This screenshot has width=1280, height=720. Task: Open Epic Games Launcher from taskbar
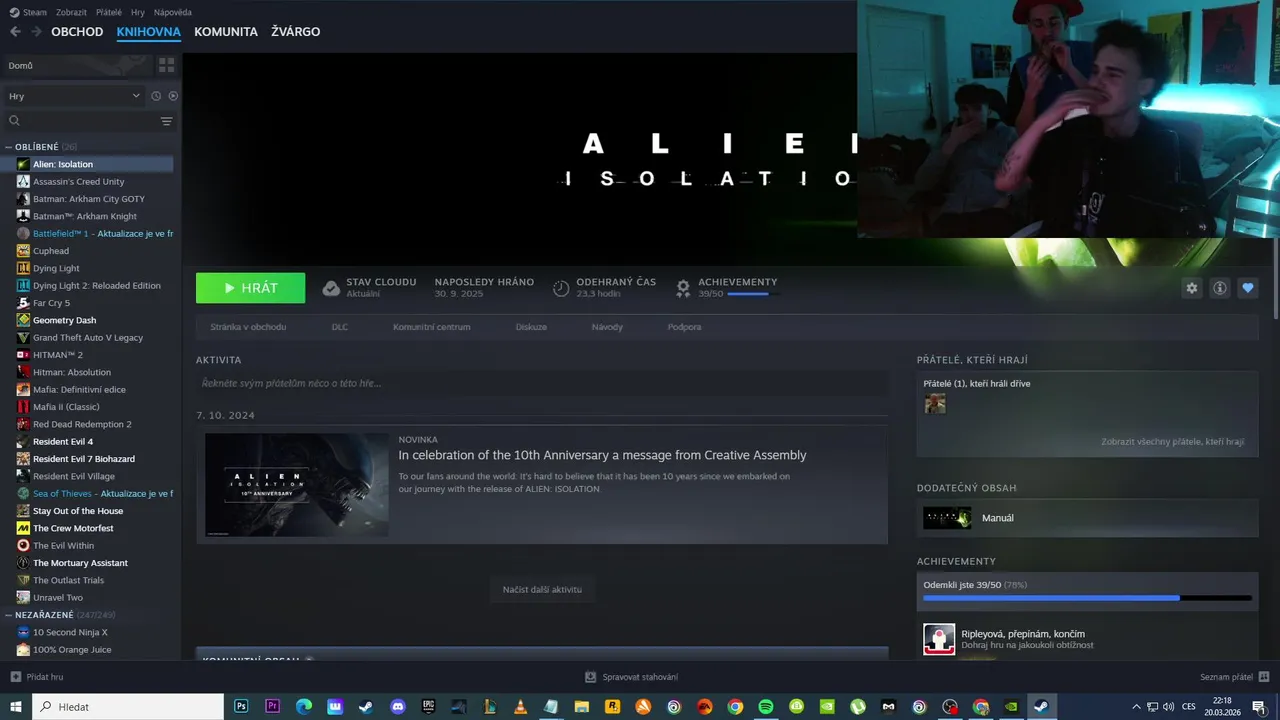429,706
